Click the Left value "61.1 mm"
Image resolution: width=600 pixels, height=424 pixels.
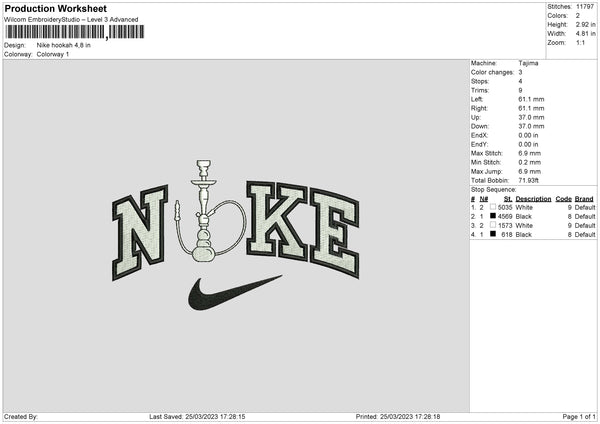(531, 99)
